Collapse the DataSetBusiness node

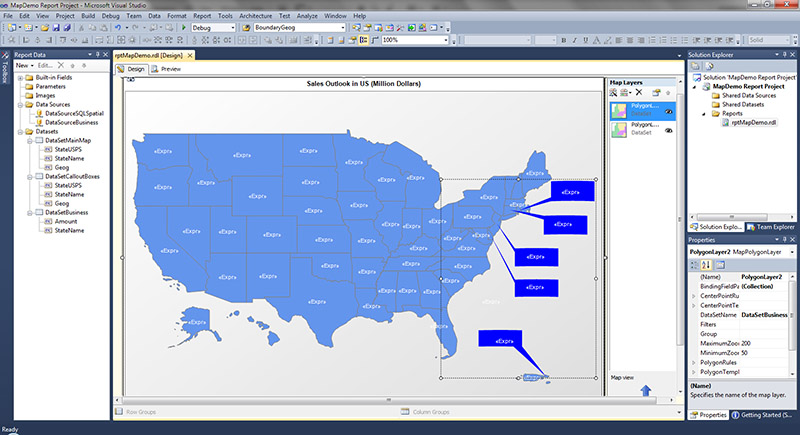pos(30,213)
